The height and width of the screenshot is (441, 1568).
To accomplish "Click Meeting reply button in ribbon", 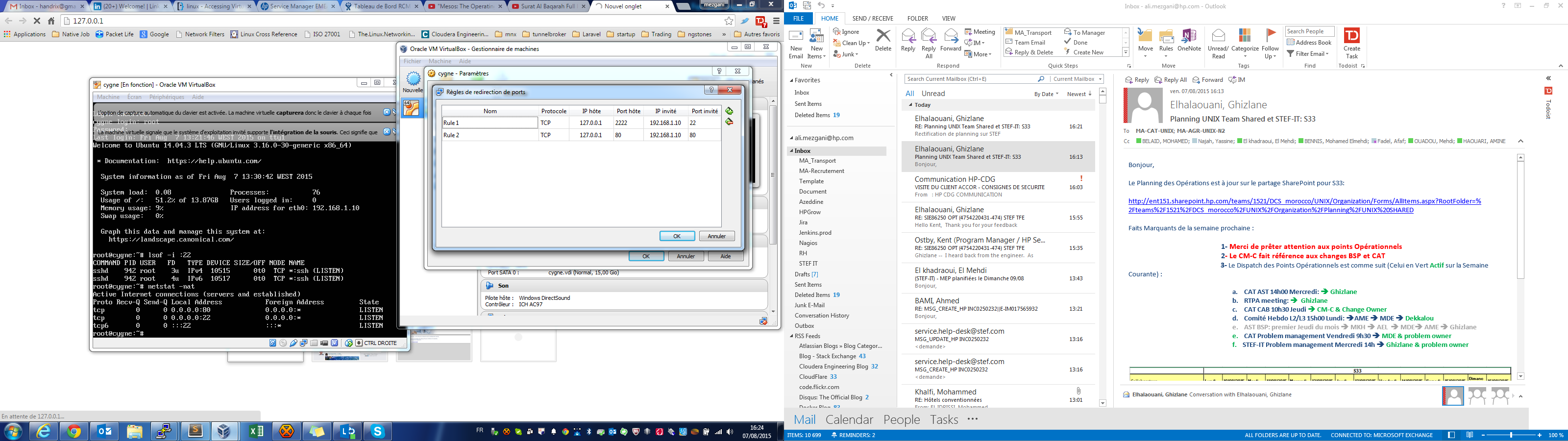I will pyautogui.click(x=980, y=32).
